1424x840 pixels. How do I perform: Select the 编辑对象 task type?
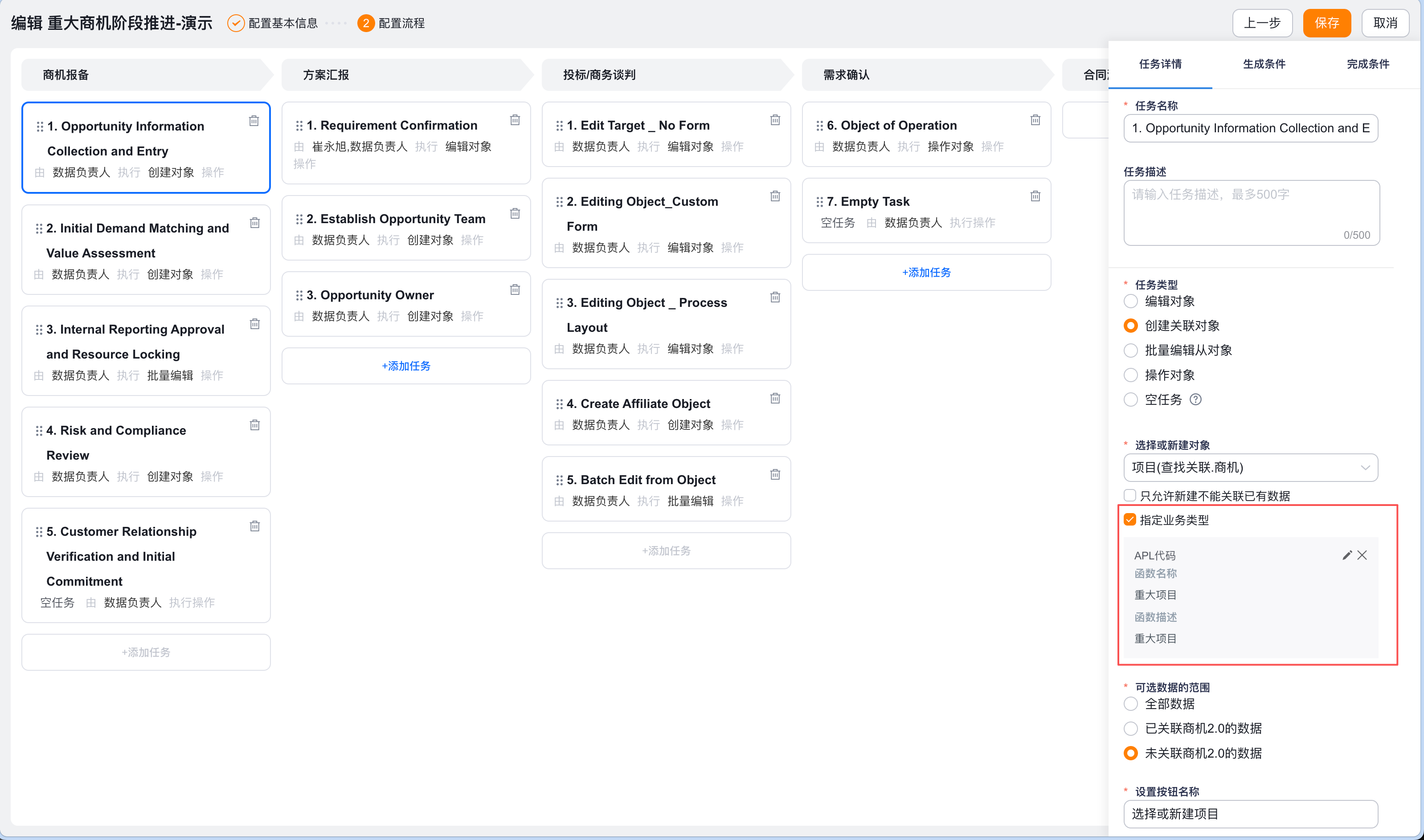tap(1130, 301)
